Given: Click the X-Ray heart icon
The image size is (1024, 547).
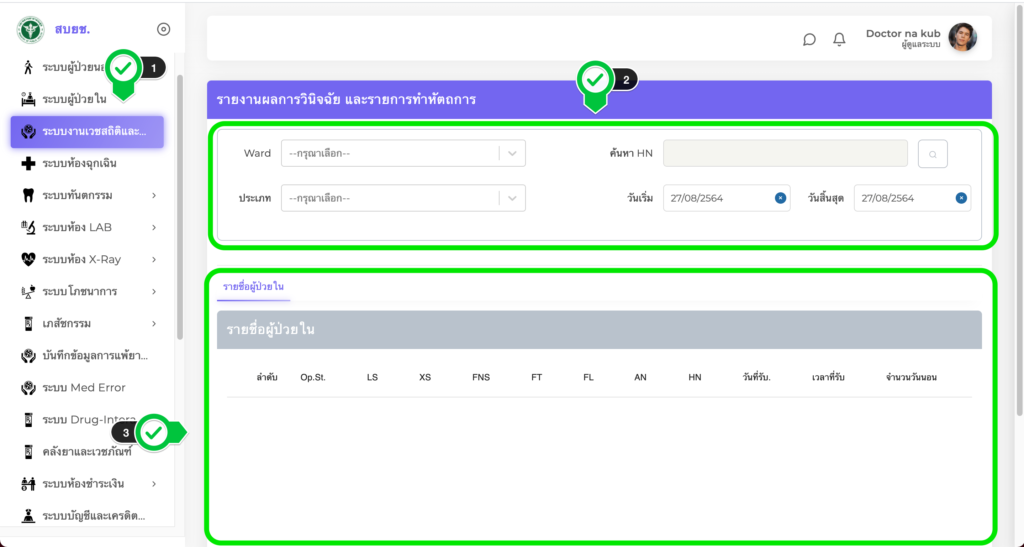Looking at the screenshot, I should [x=28, y=259].
